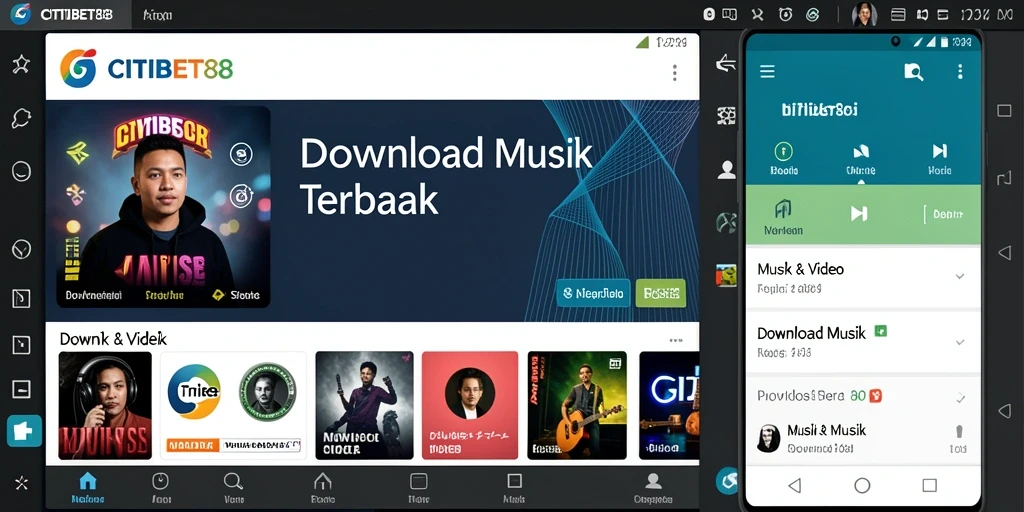
Task: Click the upper triangle icon on the far right strip
Action: pyautogui.click(x=1004, y=252)
